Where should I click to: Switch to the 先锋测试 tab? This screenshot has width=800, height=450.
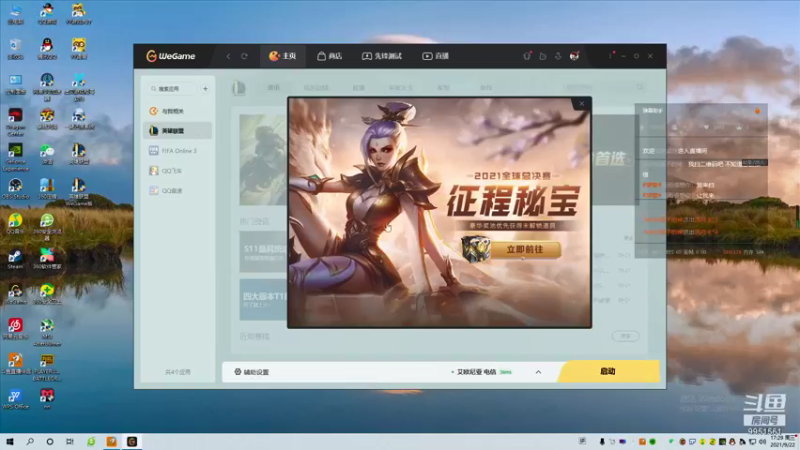tap(382, 56)
